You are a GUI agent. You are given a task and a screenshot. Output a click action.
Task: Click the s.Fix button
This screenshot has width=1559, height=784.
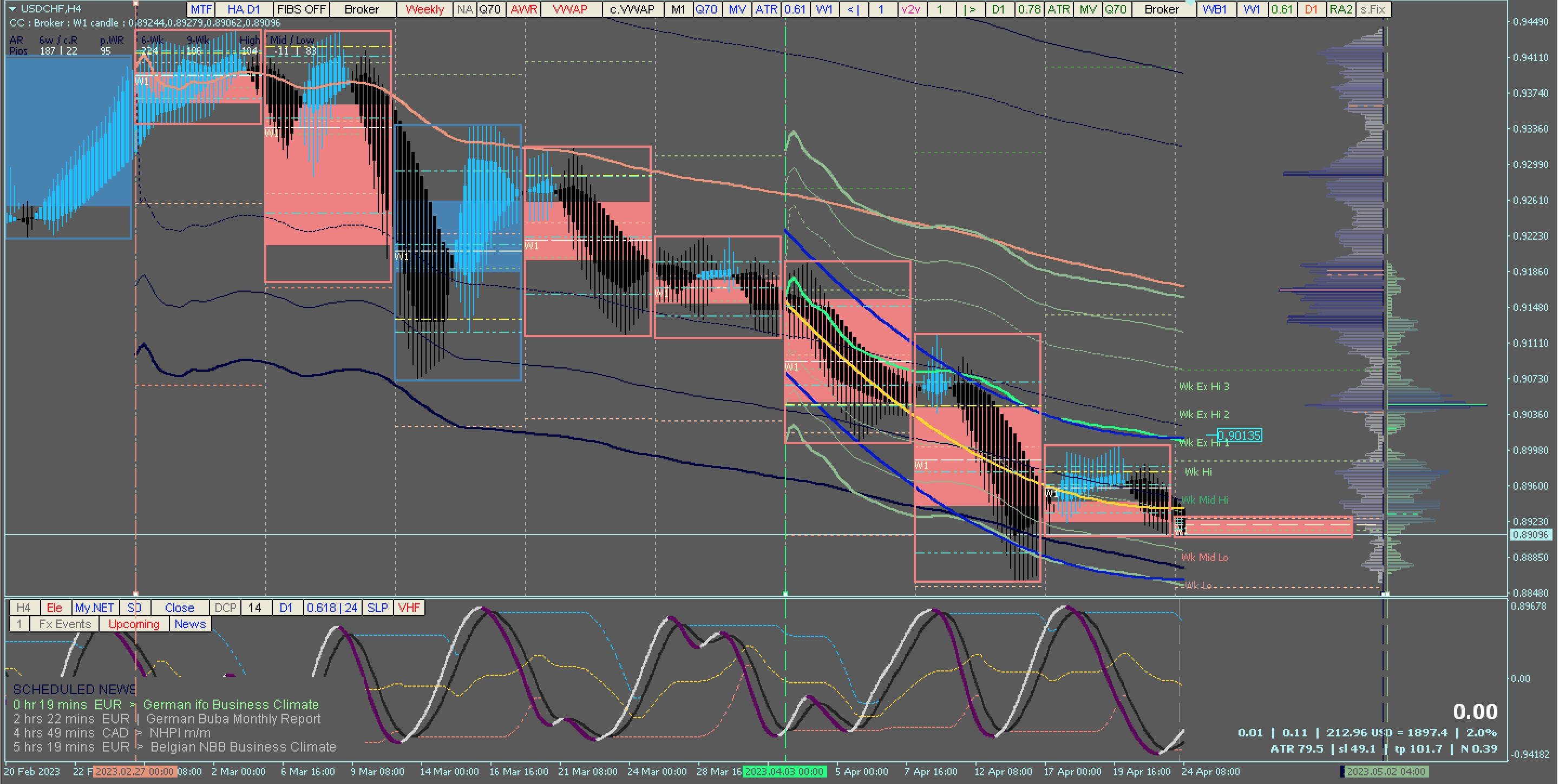[1372, 9]
